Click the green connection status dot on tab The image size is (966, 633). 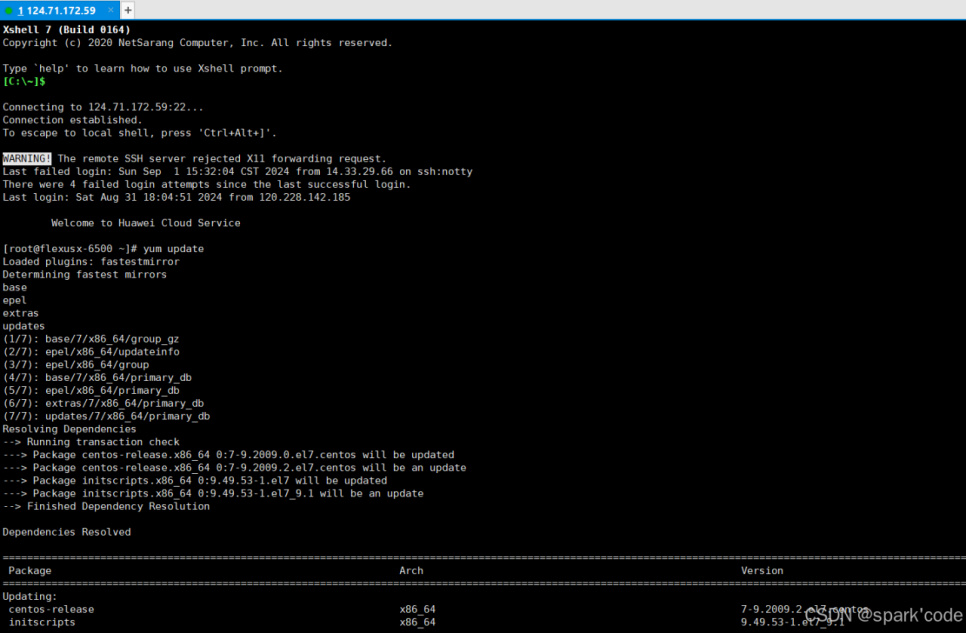tap(9, 10)
